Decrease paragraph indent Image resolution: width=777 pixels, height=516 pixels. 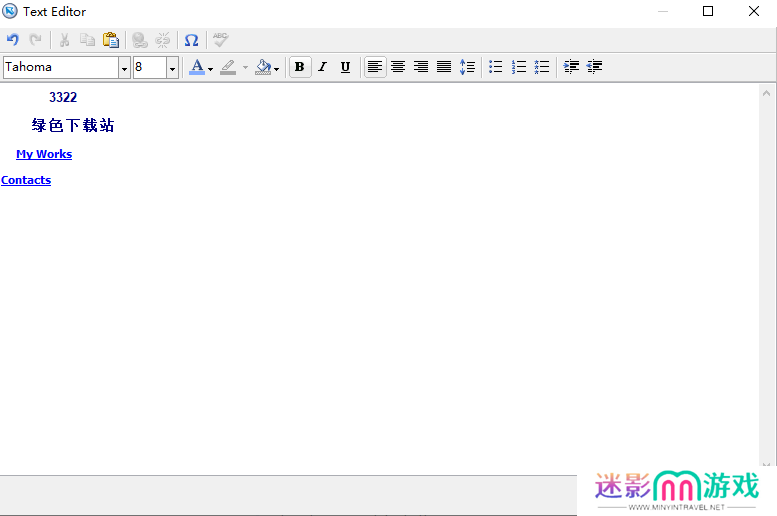coord(595,66)
